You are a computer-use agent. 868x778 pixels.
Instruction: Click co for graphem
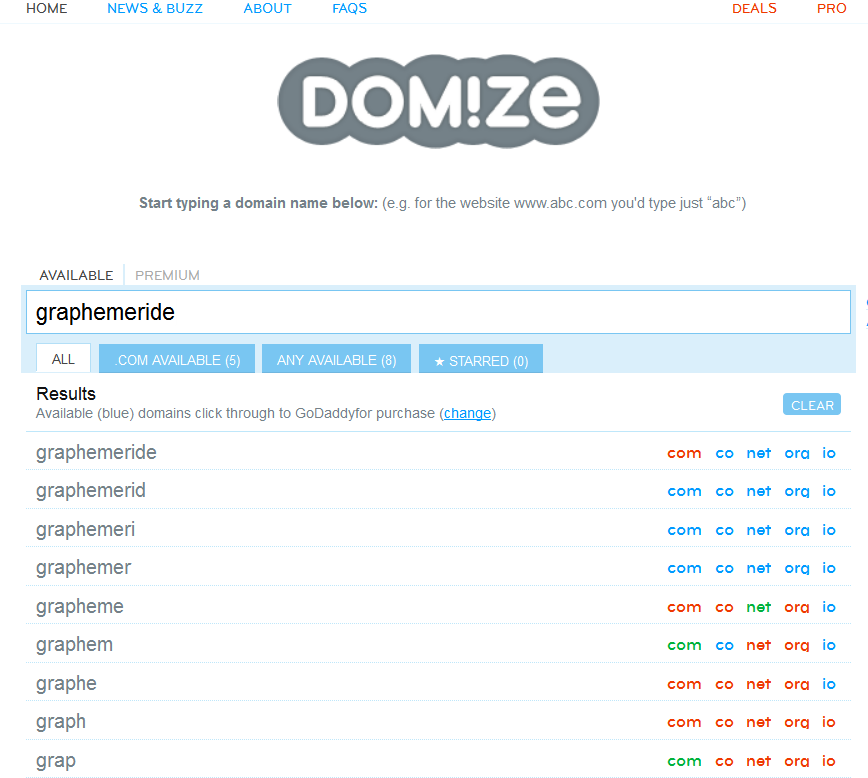tap(725, 646)
